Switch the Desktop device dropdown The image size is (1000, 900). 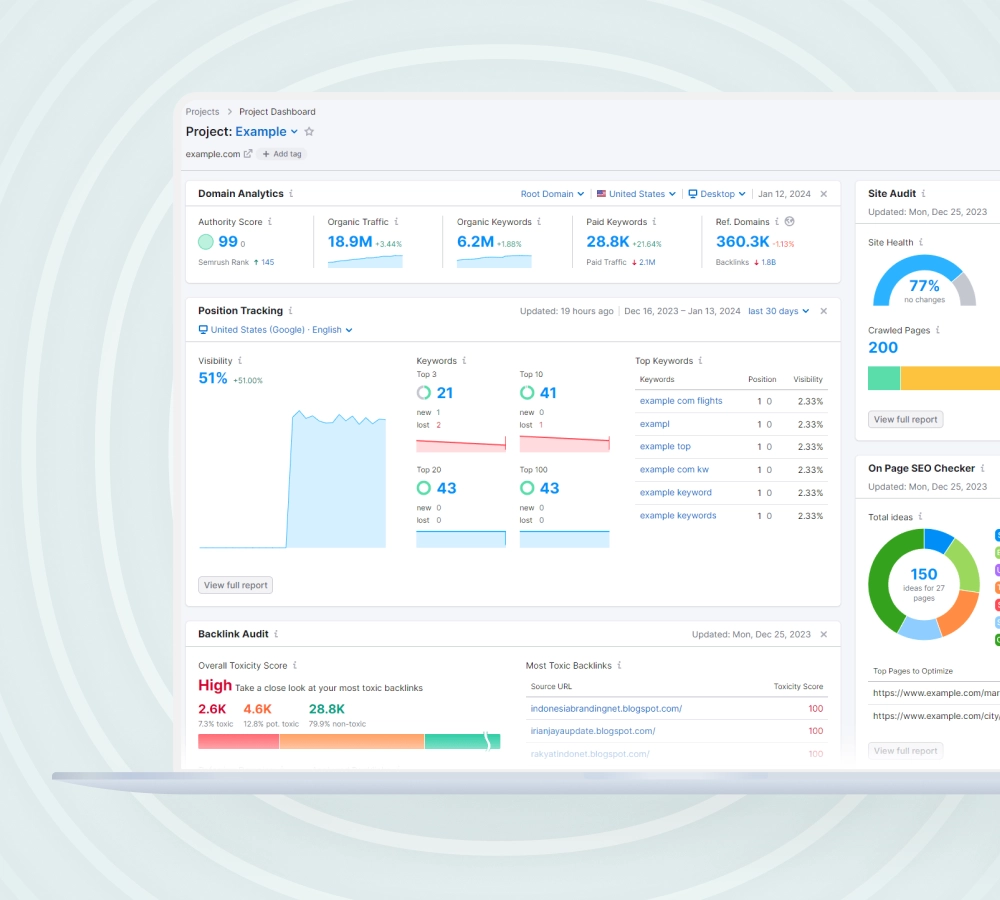[717, 194]
